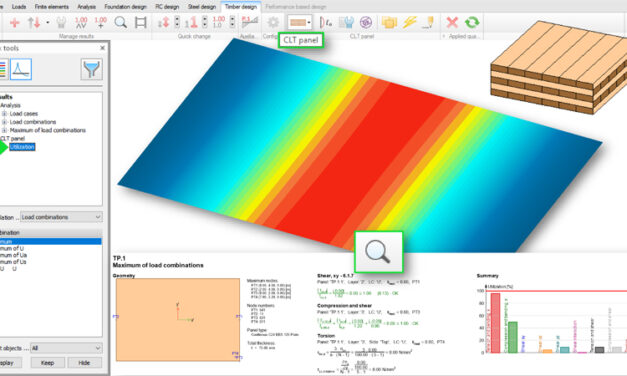
Task: Click the magnifier detailed result button
Action: 378,252
